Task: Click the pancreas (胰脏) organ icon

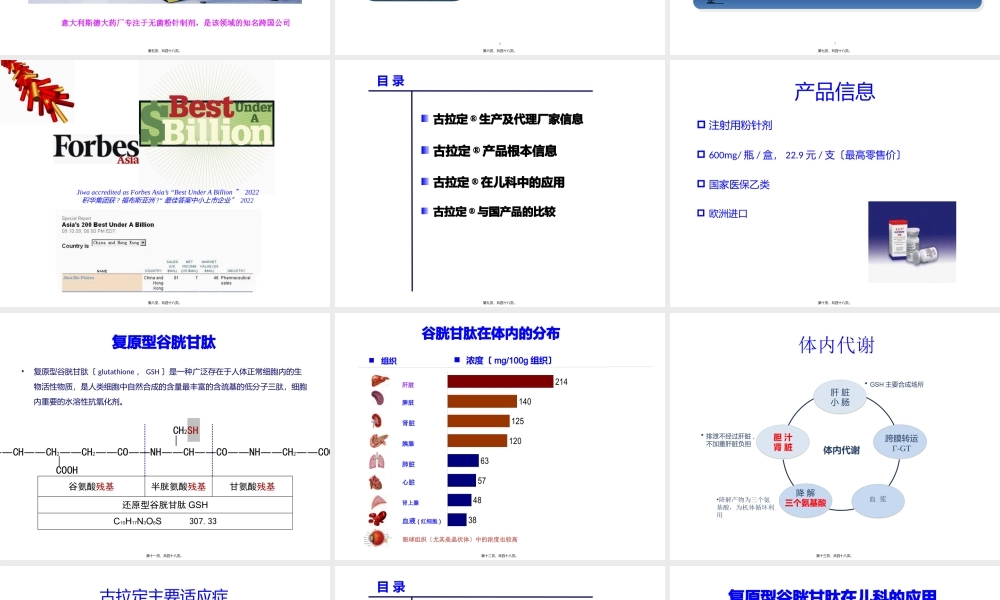Action: 378,400
